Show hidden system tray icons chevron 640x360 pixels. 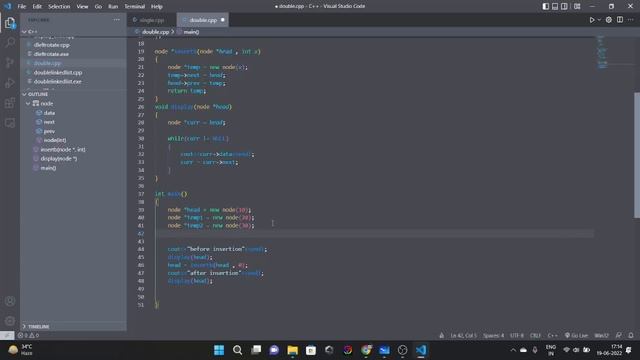[x=513, y=350]
